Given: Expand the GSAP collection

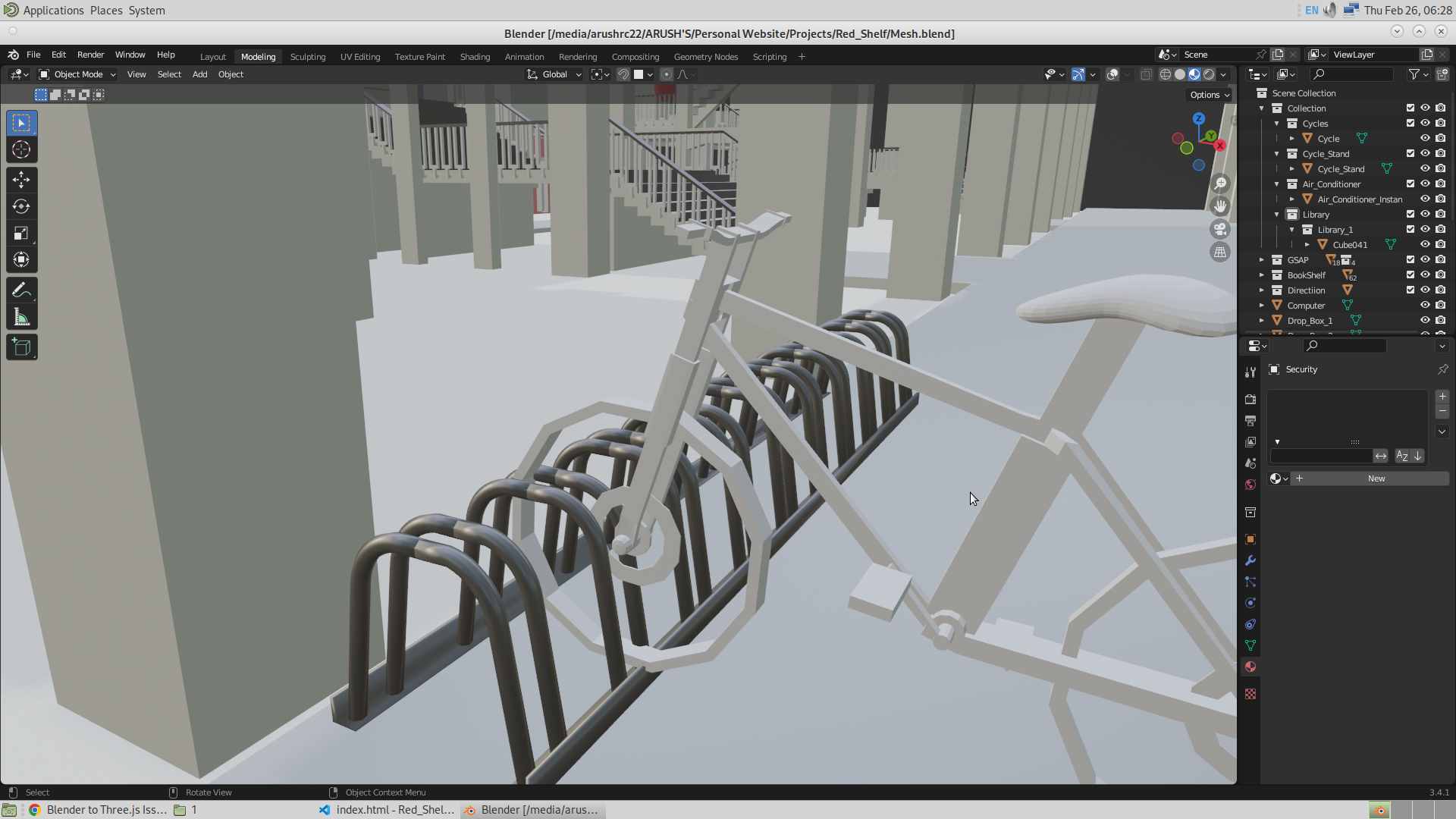Looking at the screenshot, I should tap(1262, 259).
